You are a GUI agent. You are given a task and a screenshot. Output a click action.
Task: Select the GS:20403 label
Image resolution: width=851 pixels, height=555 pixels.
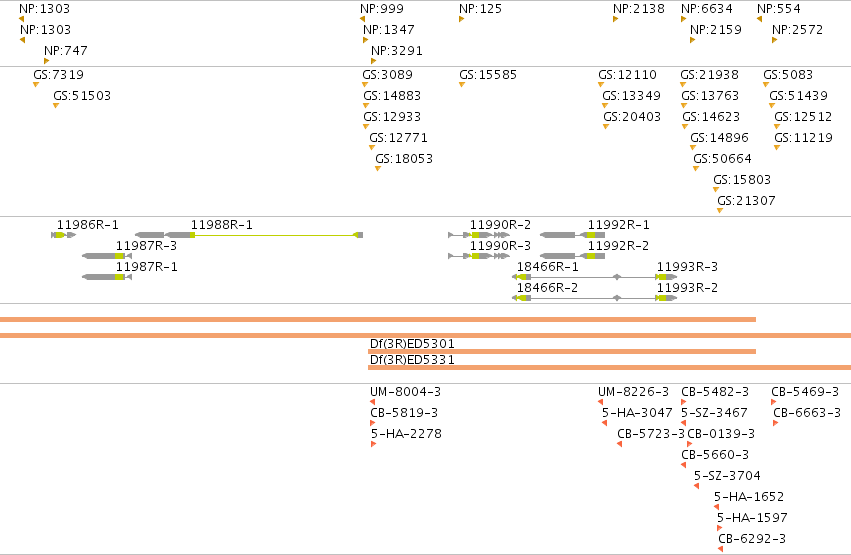click(632, 117)
